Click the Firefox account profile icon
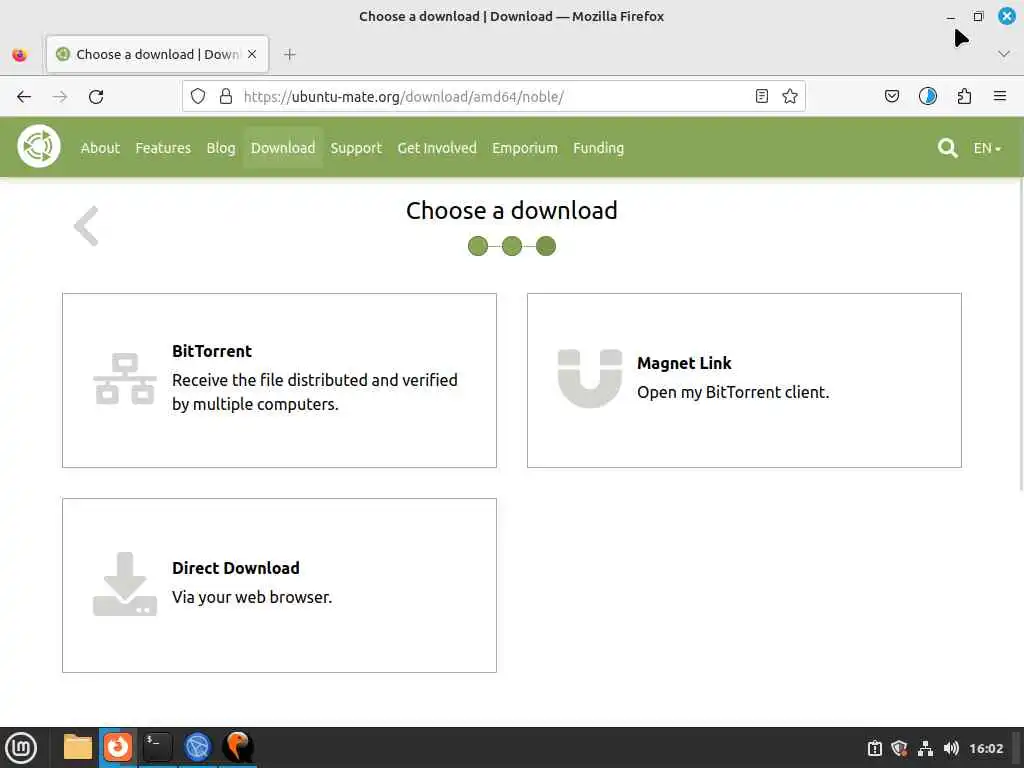 tap(928, 97)
